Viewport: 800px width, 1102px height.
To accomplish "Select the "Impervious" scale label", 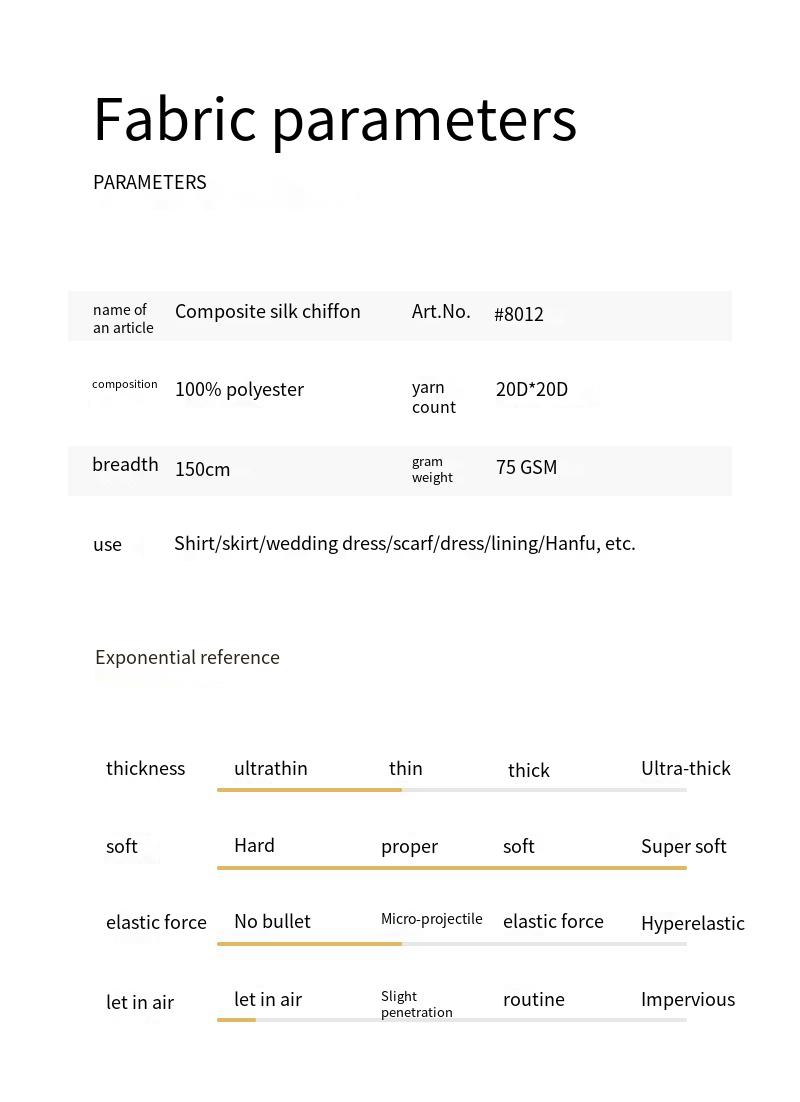I will click(687, 999).
